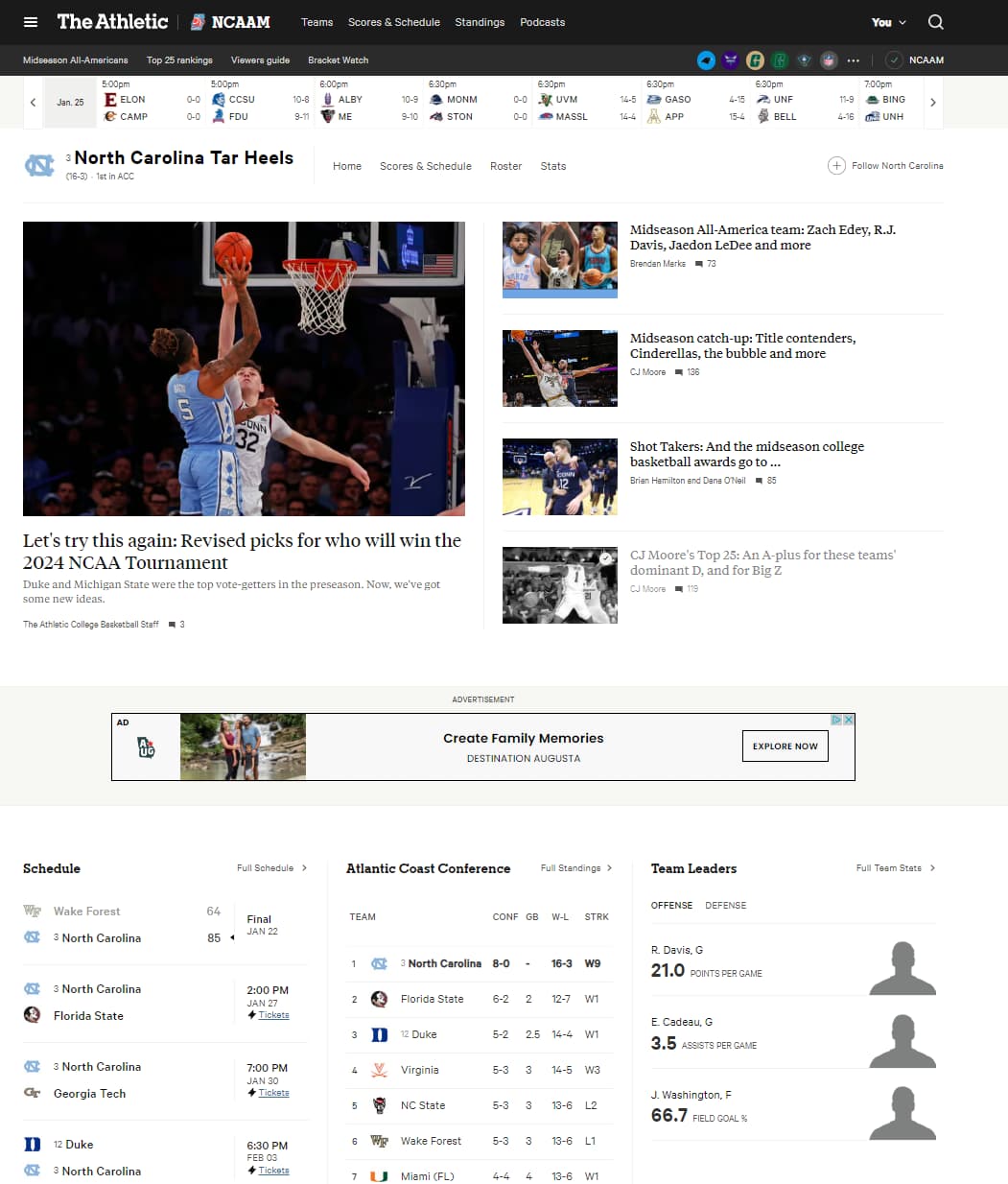Select the Charlotte Hornets team icon
Screen dimensions: 1008x1184
tap(731, 60)
